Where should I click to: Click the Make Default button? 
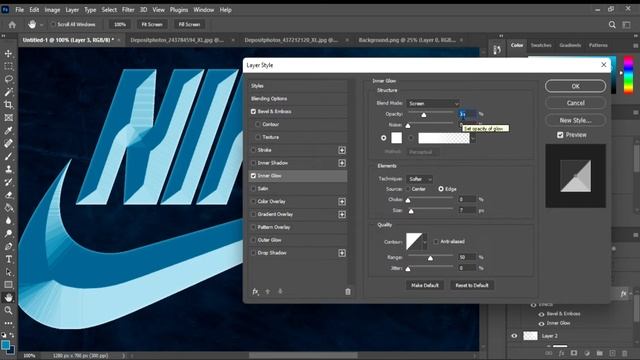[425, 285]
